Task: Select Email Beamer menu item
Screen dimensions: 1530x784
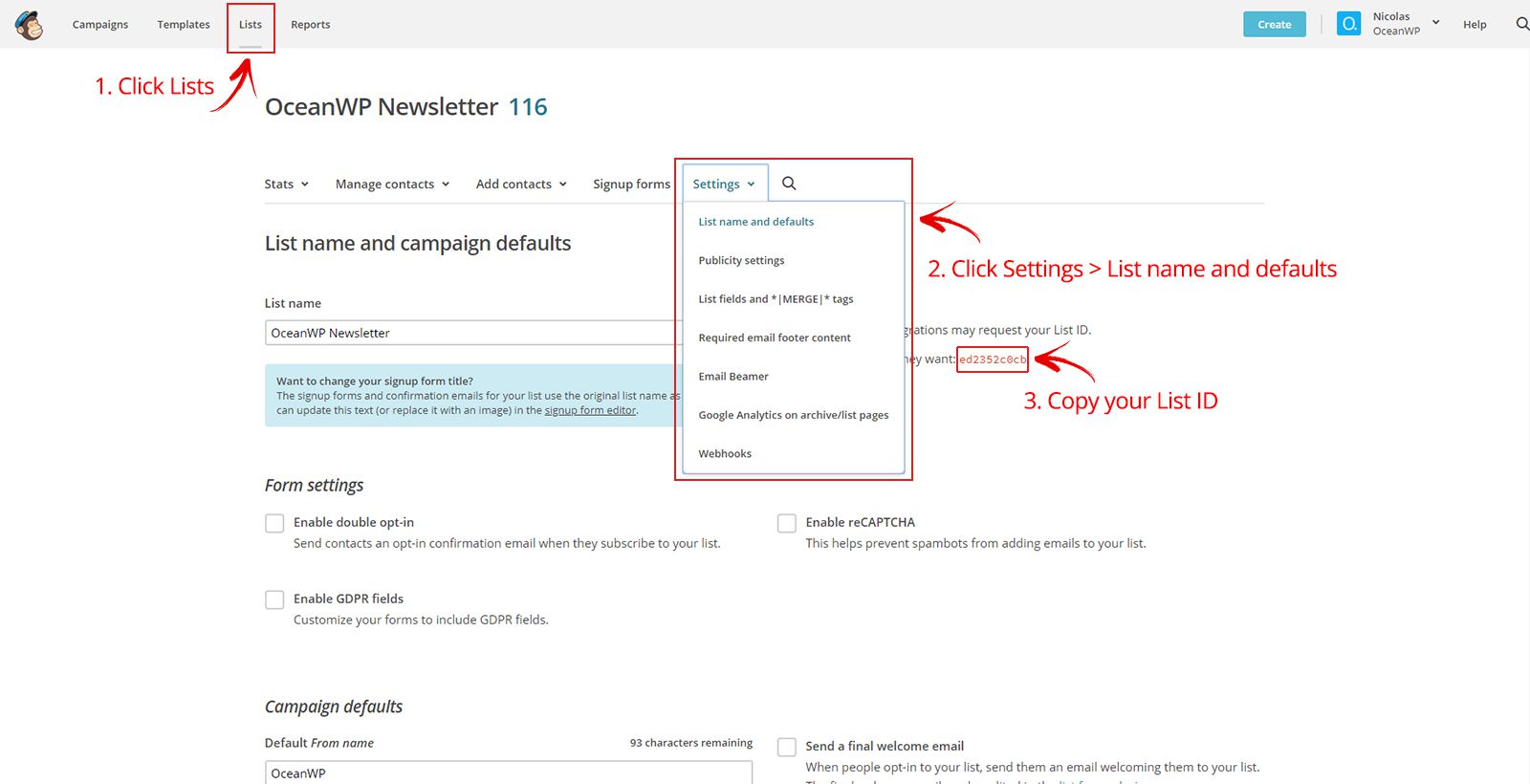Action: (733, 377)
